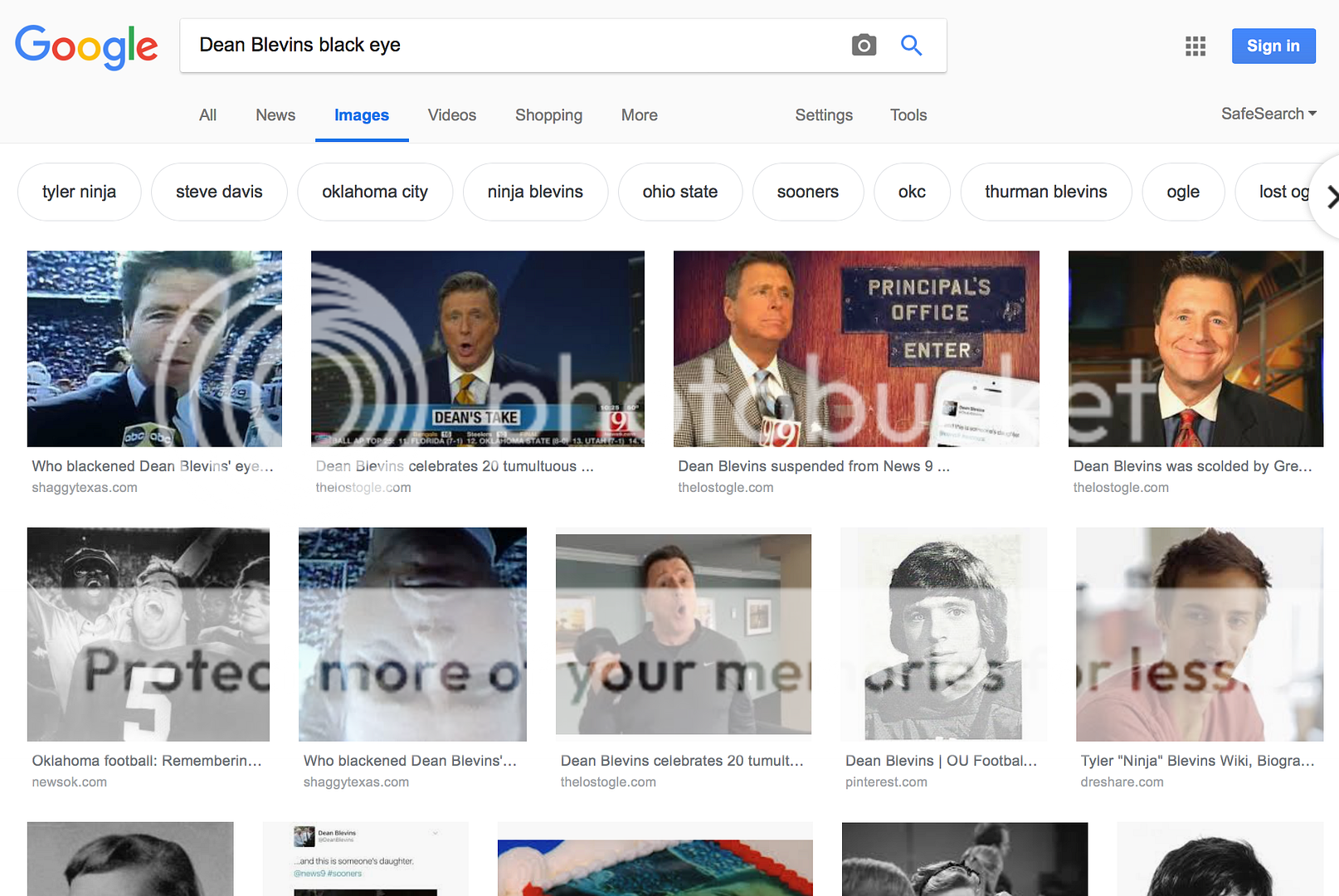Click the Google logo
This screenshot has height=896, width=1339.
click(x=86, y=46)
